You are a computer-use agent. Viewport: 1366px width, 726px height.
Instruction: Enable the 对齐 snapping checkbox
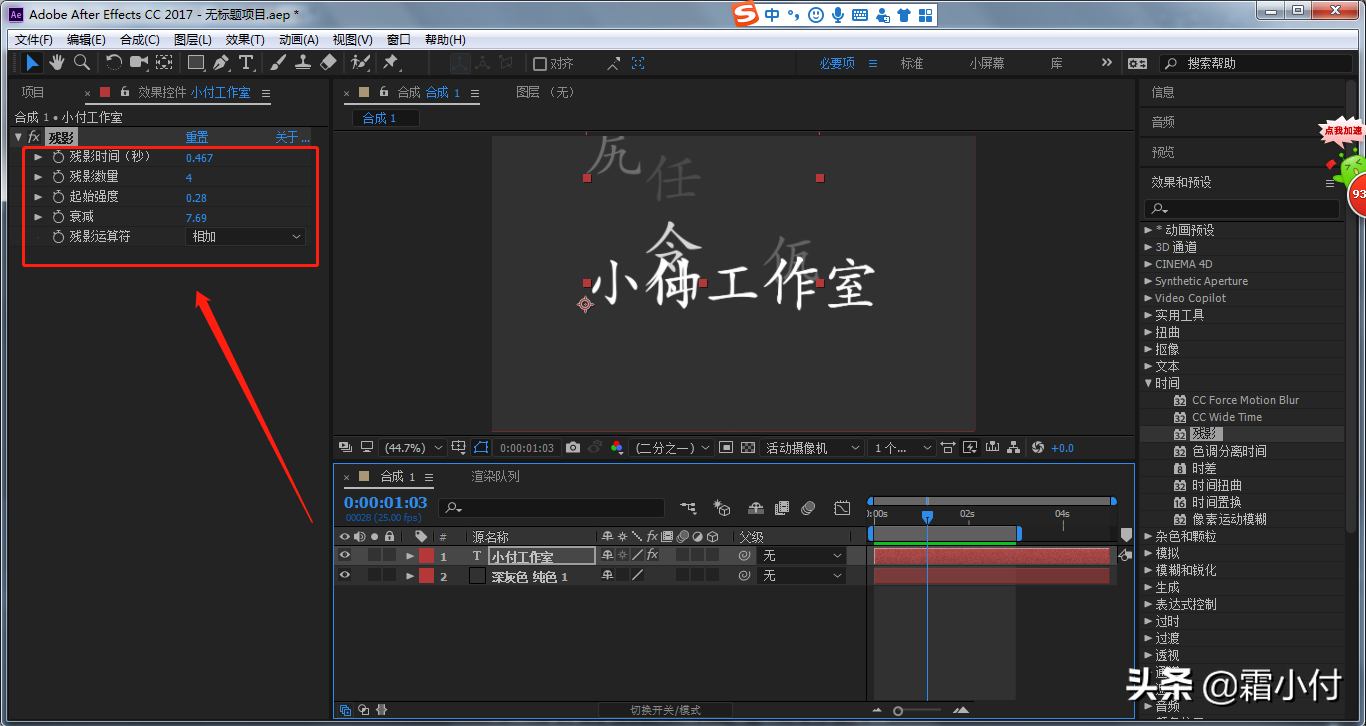coord(540,64)
